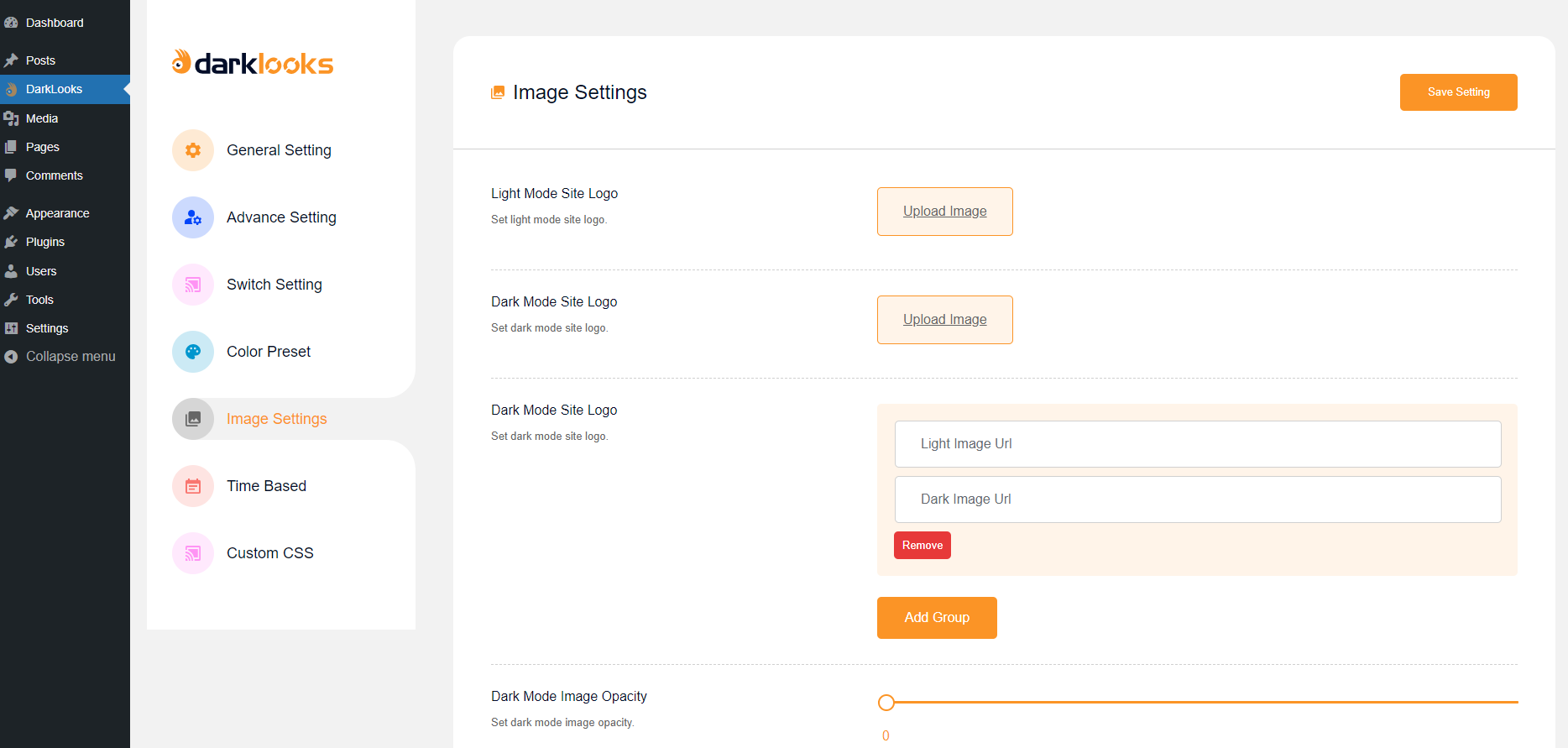Click the Dark Image Url field
Screen dimensions: 1568x748
tap(1198, 500)
